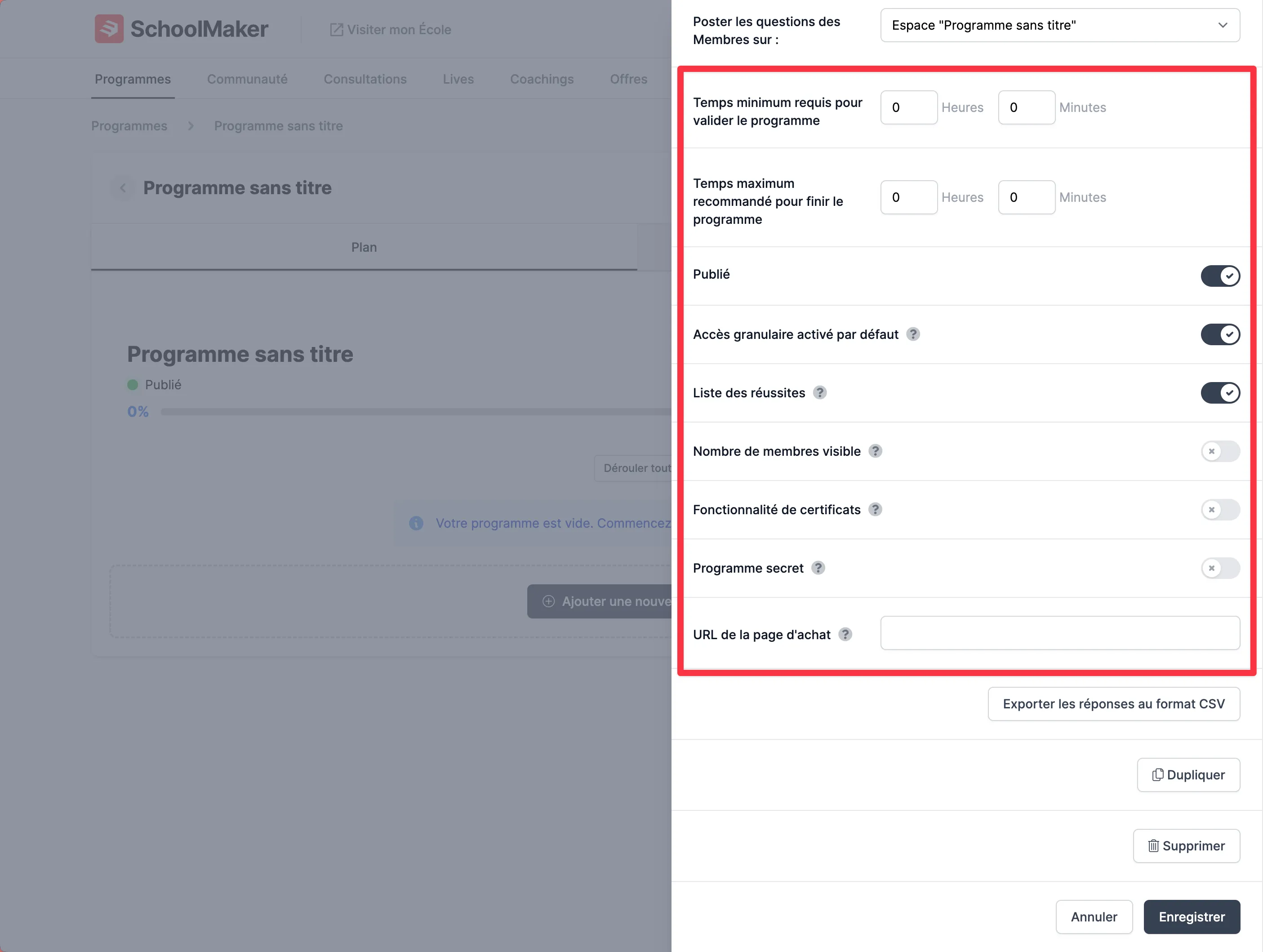This screenshot has height=952, width=1263.
Task: Click the external-link icon beside Visiter mon École
Action: pyautogui.click(x=336, y=30)
